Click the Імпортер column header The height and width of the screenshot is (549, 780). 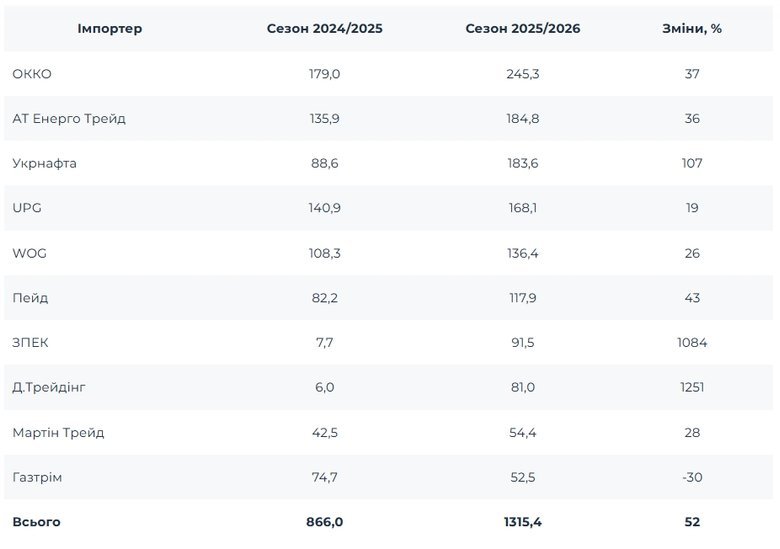(x=110, y=29)
